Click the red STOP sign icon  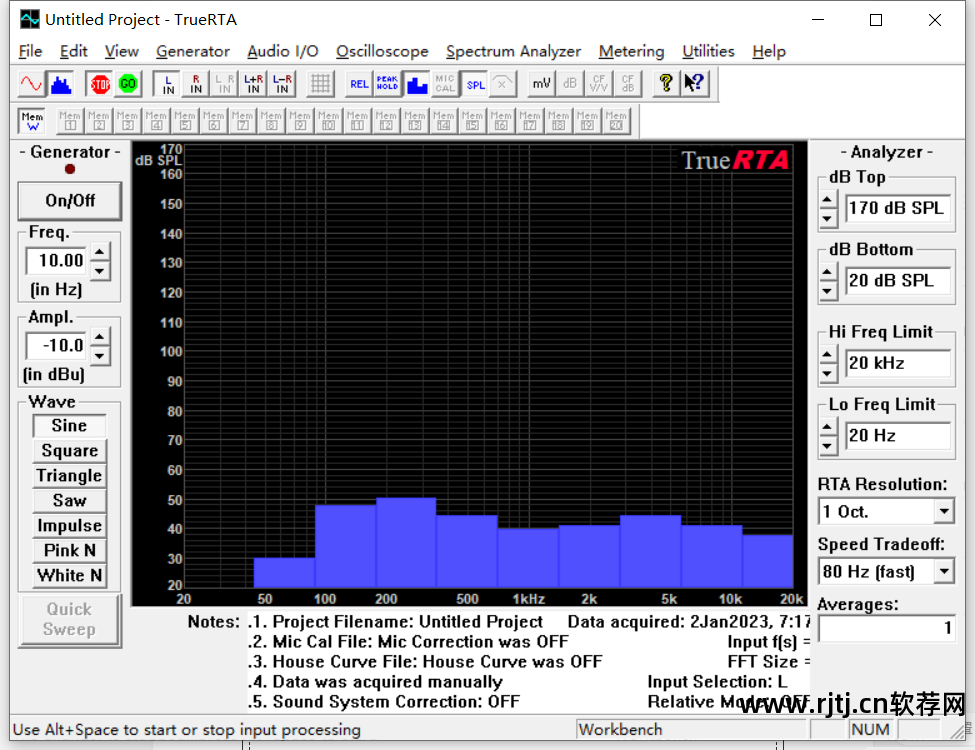99,83
